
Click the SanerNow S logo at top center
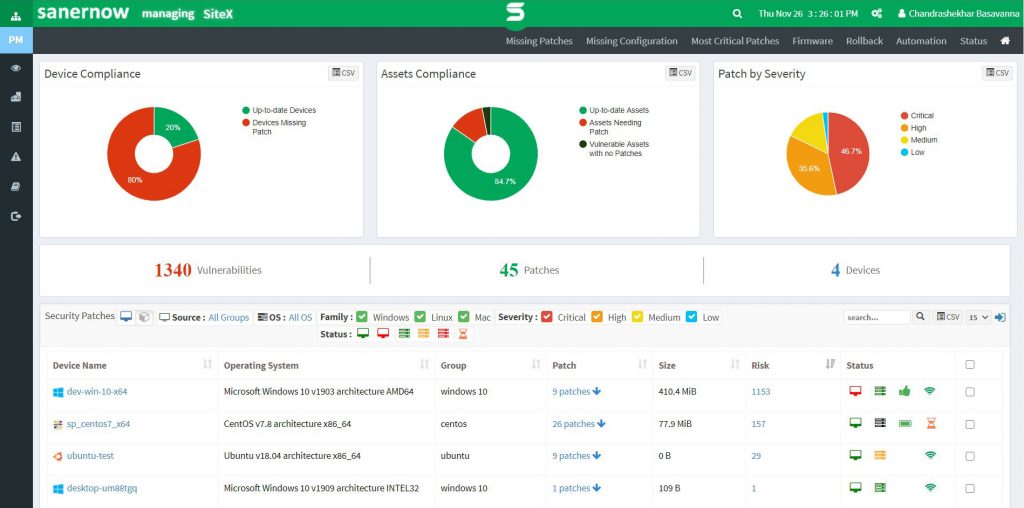[x=515, y=14]
